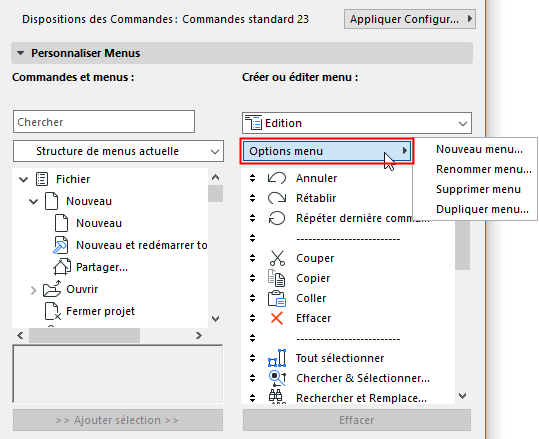Image resolution: width=539 pixels, height=439 pixels.
Task: Select the Partager... tree item
Action: coord(102,267)
